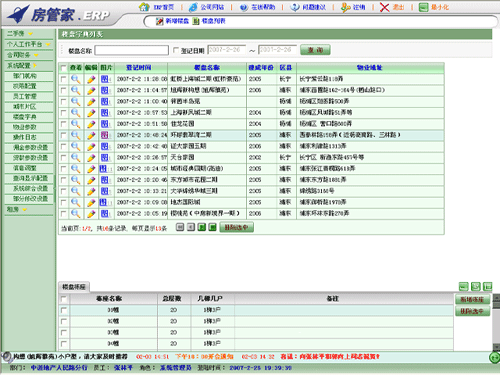The image size is (500, 375).
Task: Click into the 楼盘名称 search field
Action: (x=132, y=50)
